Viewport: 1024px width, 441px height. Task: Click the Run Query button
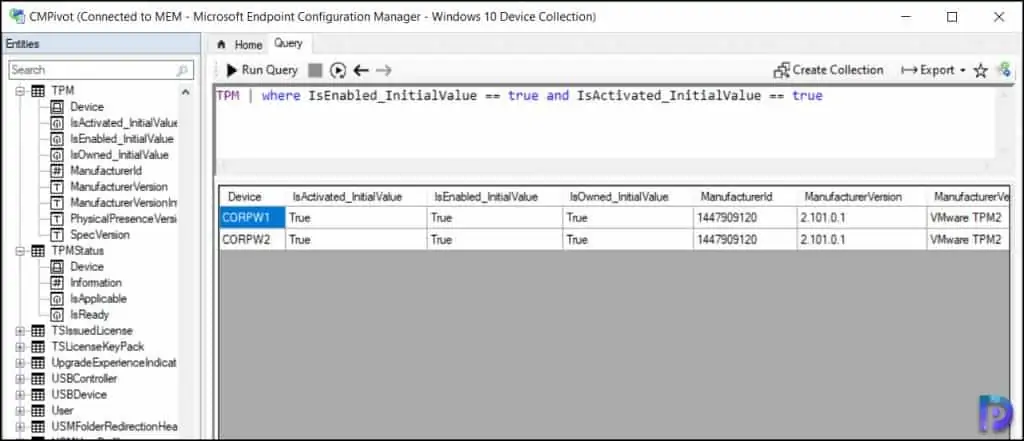(x=262, y=70)
